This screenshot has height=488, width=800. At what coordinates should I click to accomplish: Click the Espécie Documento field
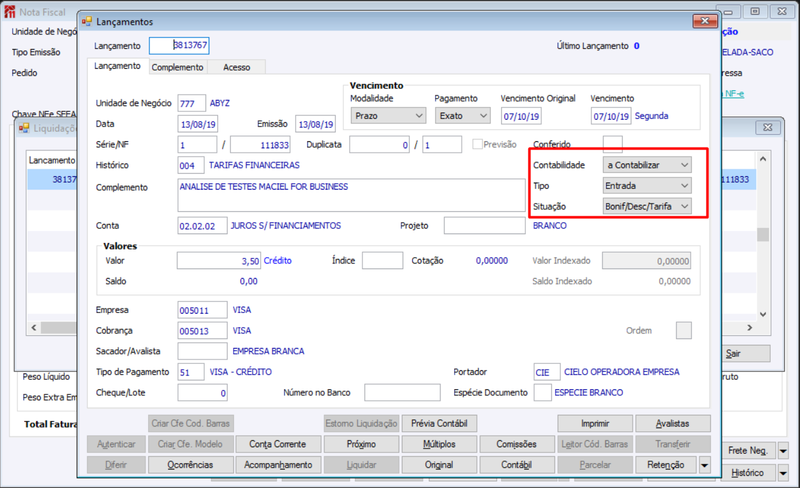[542, 393]
